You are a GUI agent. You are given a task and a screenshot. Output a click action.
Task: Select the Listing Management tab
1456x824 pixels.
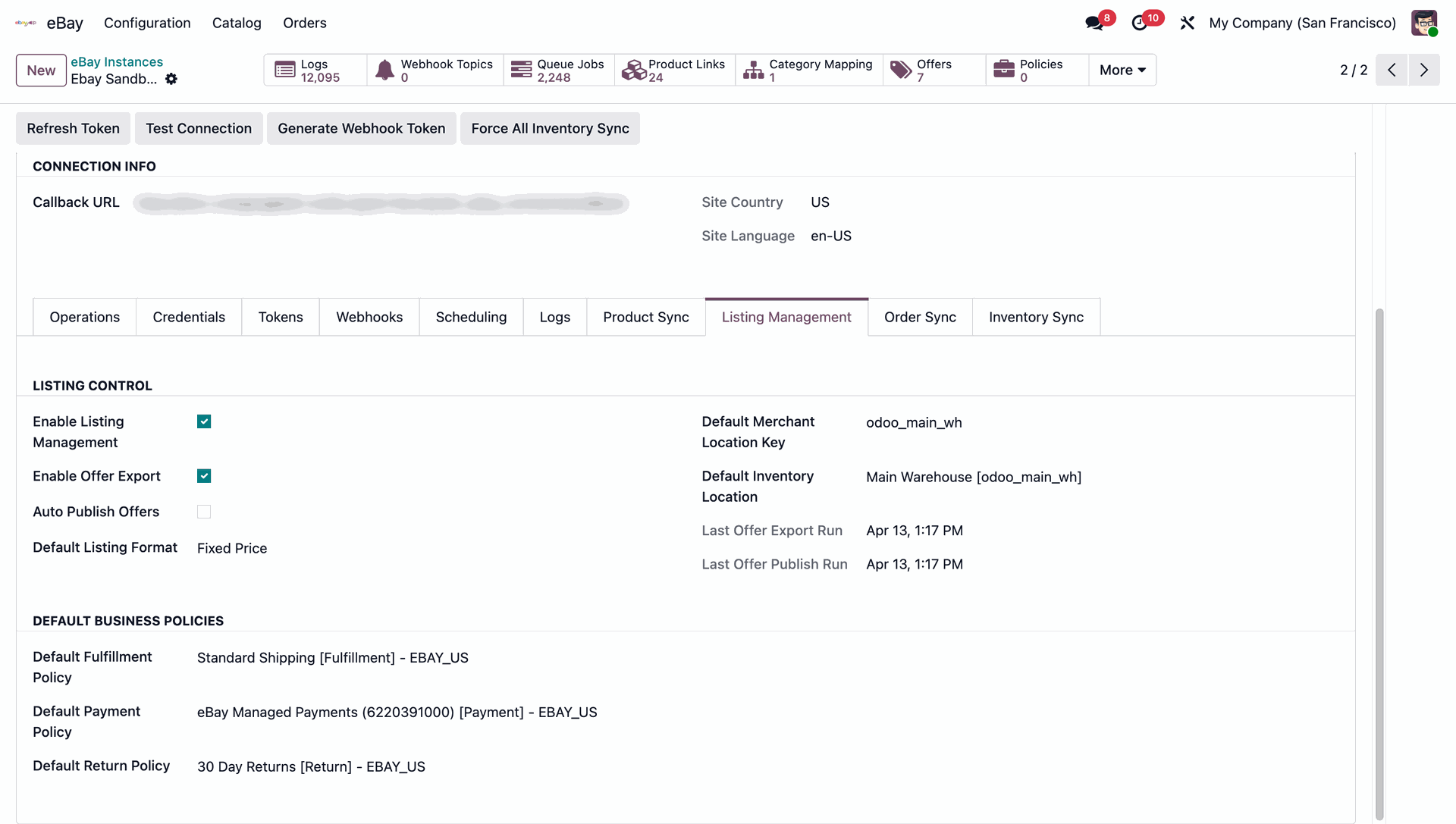786,317
